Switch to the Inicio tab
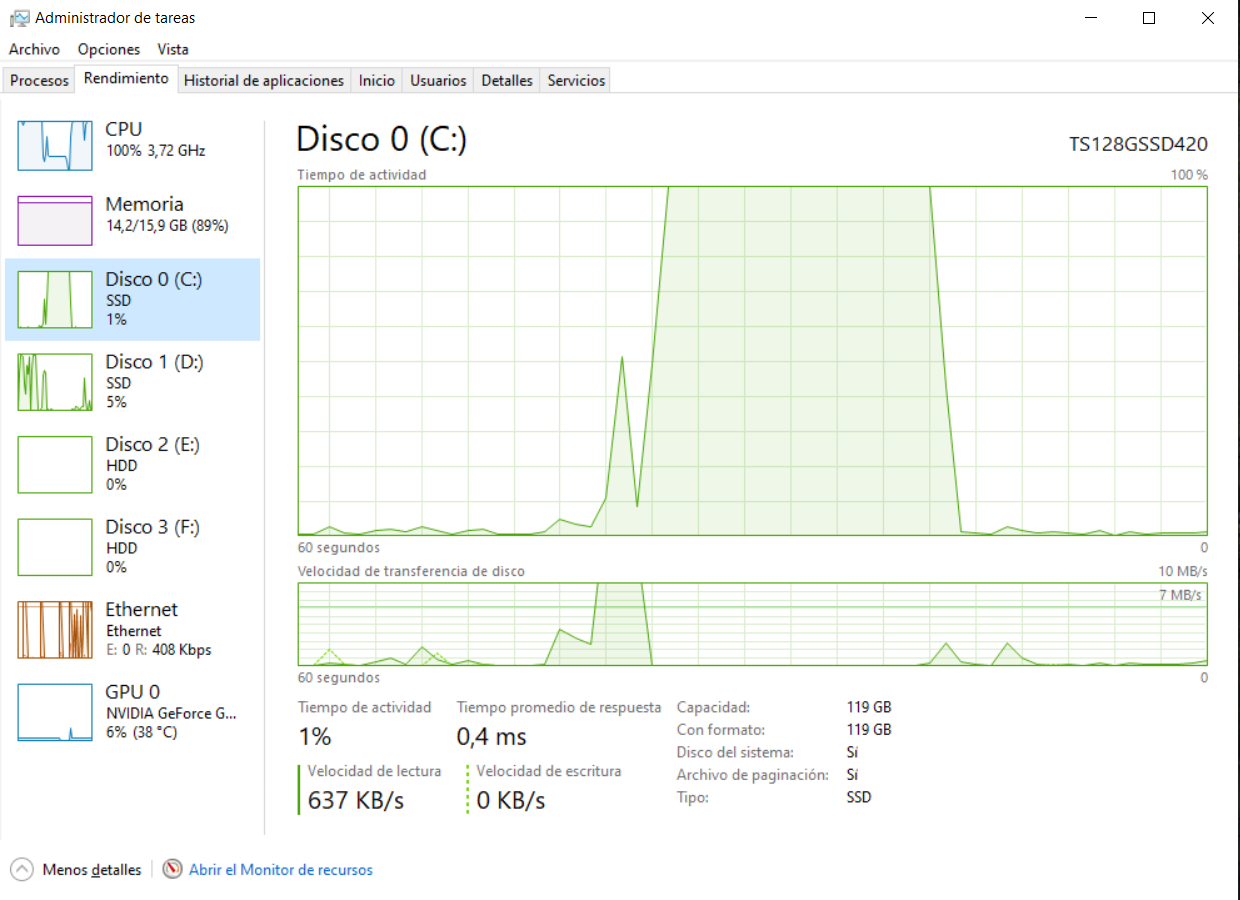 coord(376,80)
